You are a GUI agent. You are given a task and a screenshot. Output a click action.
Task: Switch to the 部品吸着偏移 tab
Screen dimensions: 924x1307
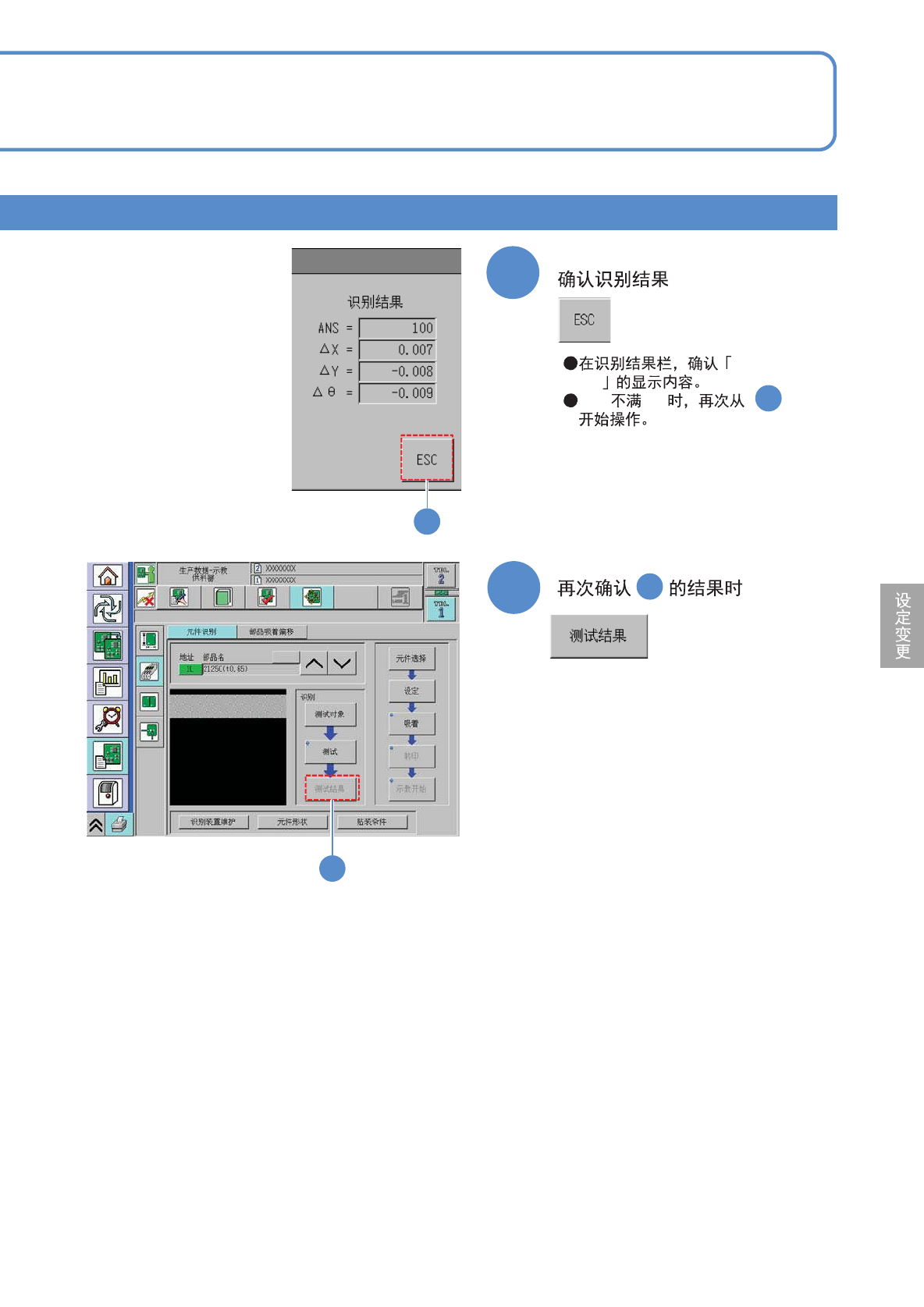pyautogui.click(x=272, y=632)
